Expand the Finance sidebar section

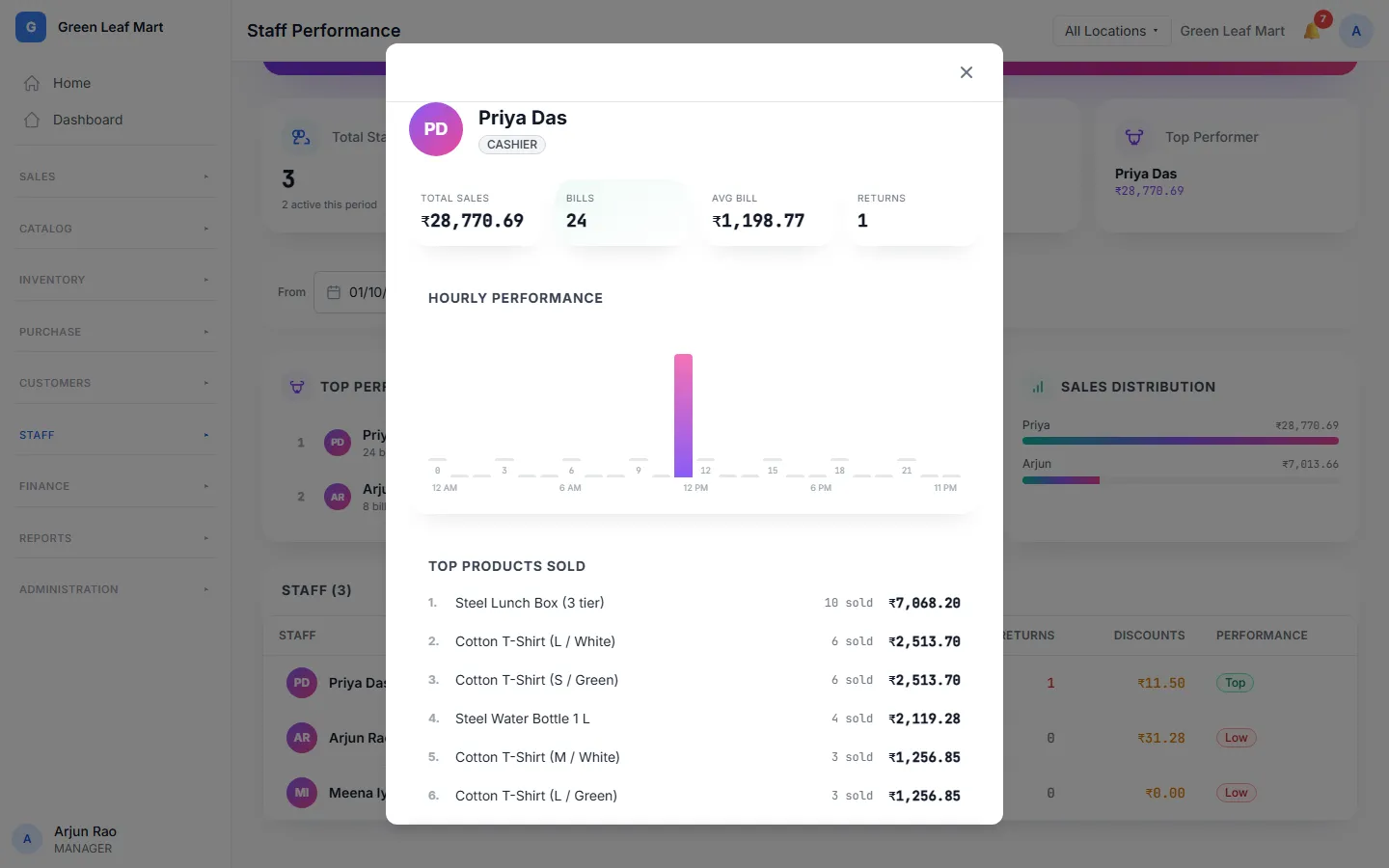click(x=116, y=486)
